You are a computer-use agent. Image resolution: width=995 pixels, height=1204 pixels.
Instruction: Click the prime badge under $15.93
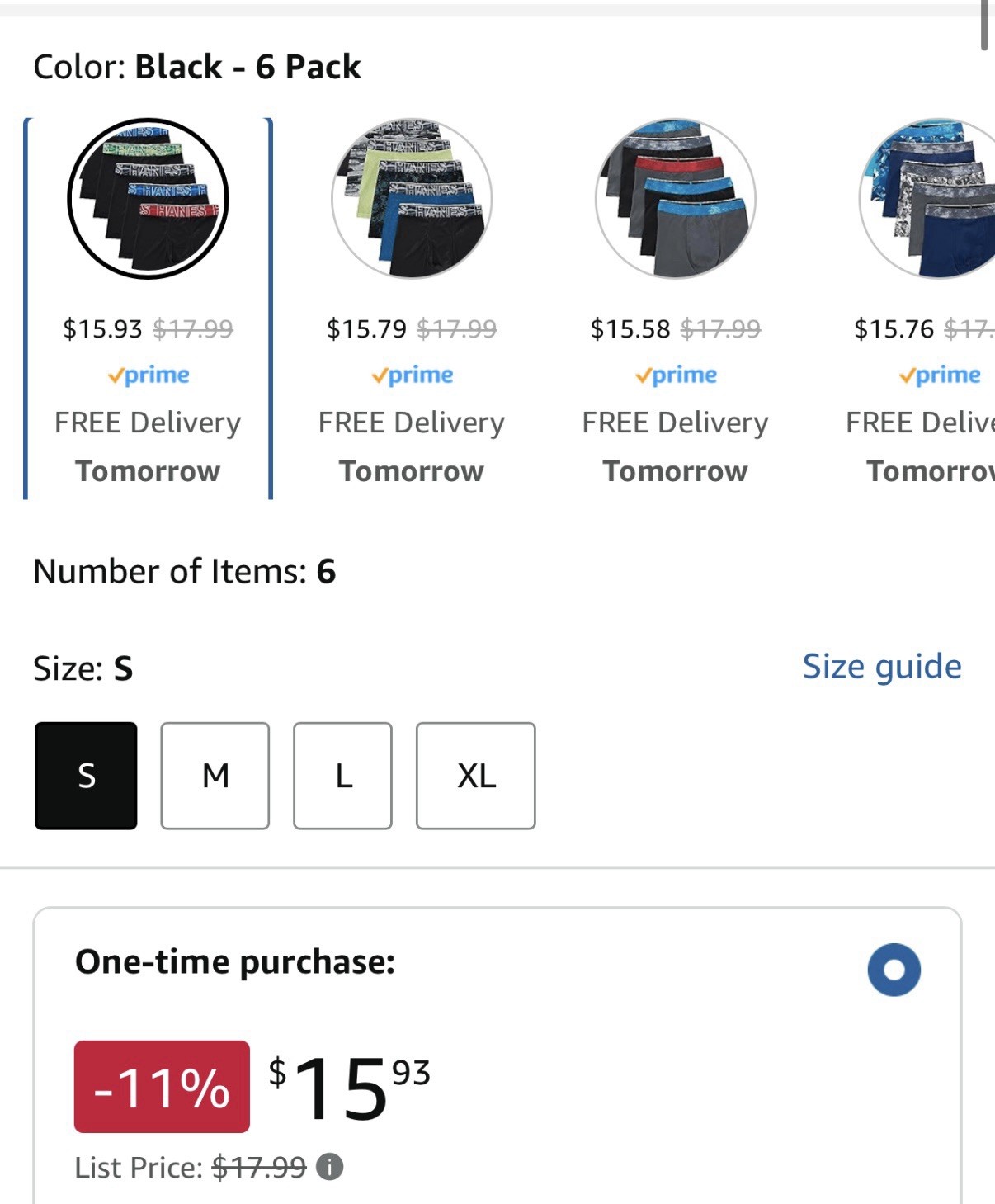pyautogui.click(x=149, y=375)
